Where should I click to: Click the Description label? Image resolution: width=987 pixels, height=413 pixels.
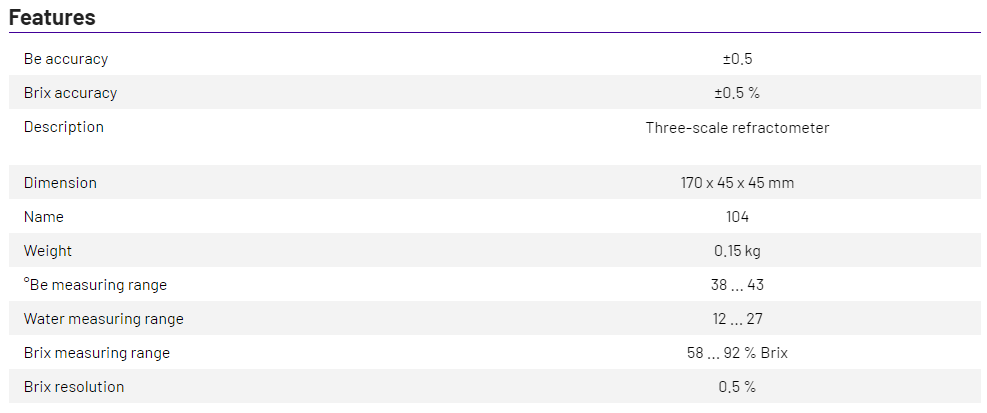point(64,127)
